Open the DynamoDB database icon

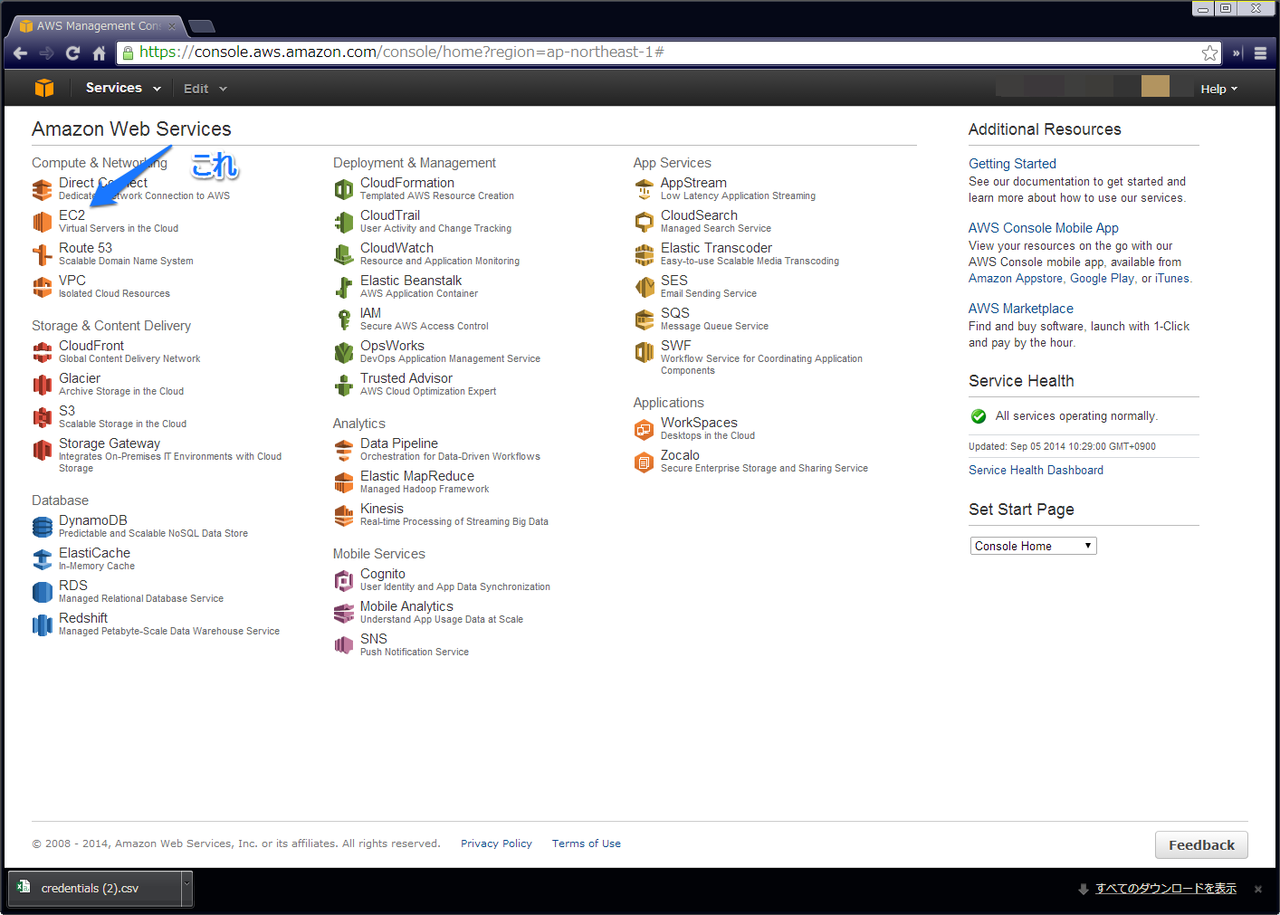tap(42, 527)
